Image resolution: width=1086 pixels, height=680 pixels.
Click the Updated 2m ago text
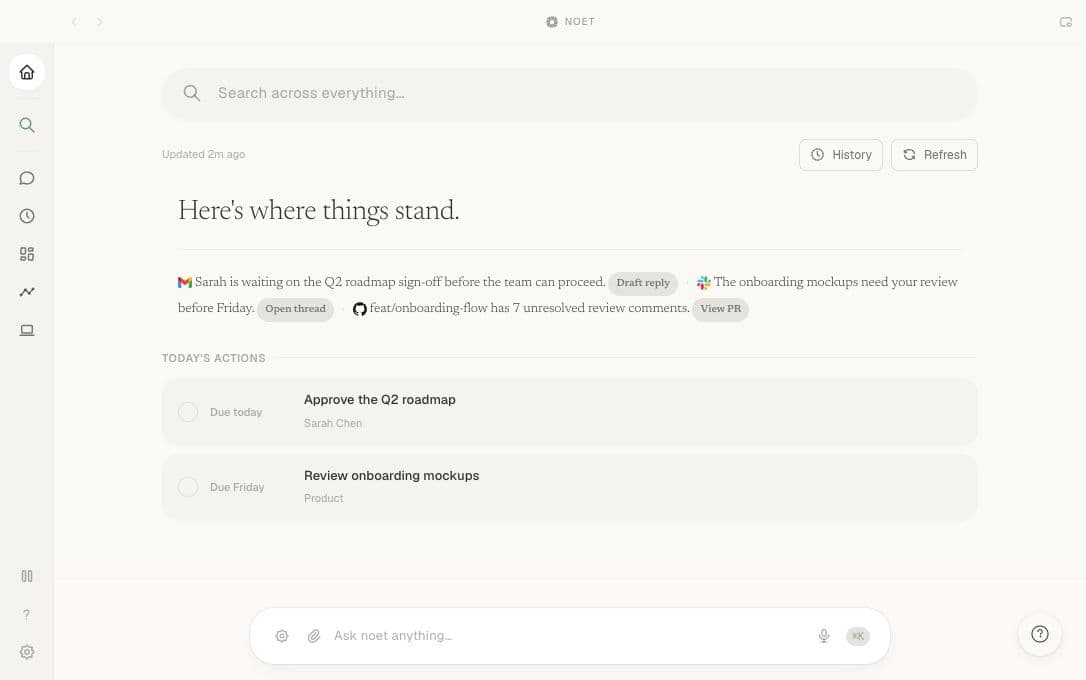[204, 154]
